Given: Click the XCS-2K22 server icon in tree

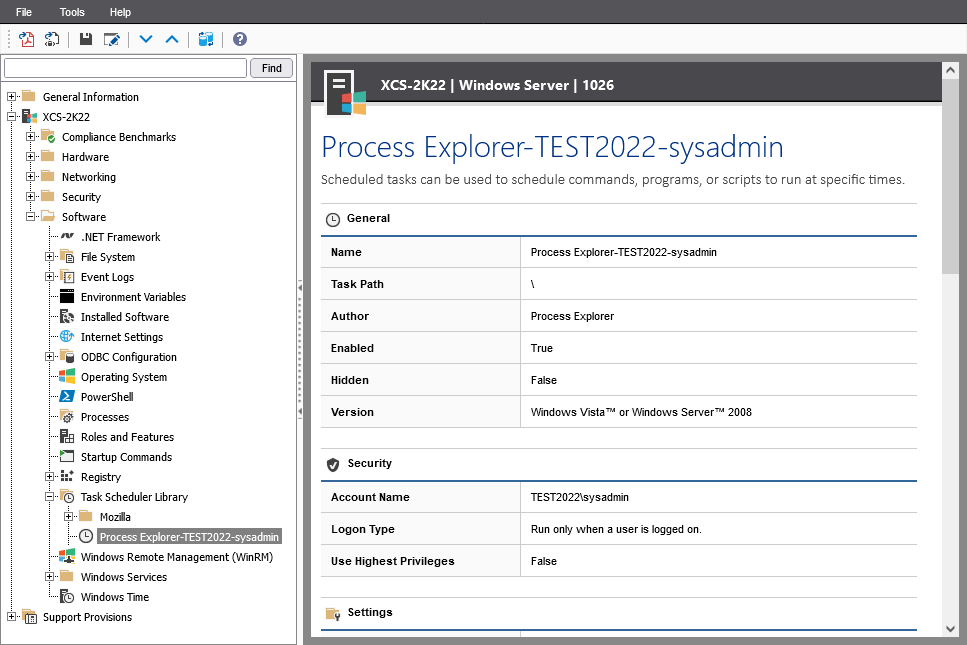Looking at the screenshot, I should tap(29, 117).
